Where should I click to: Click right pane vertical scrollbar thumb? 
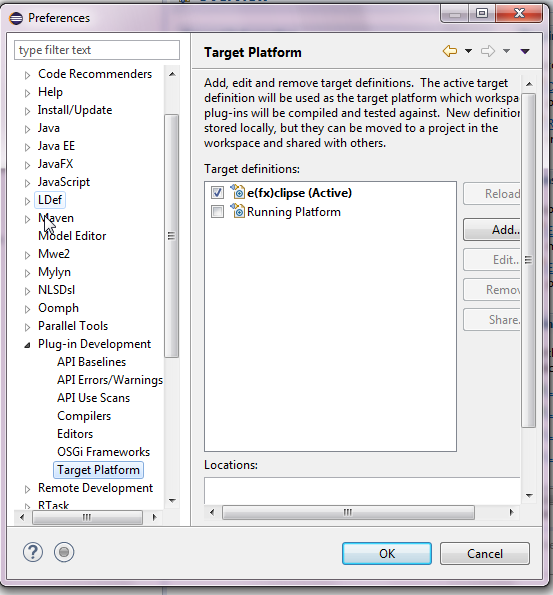pos(528,260)
